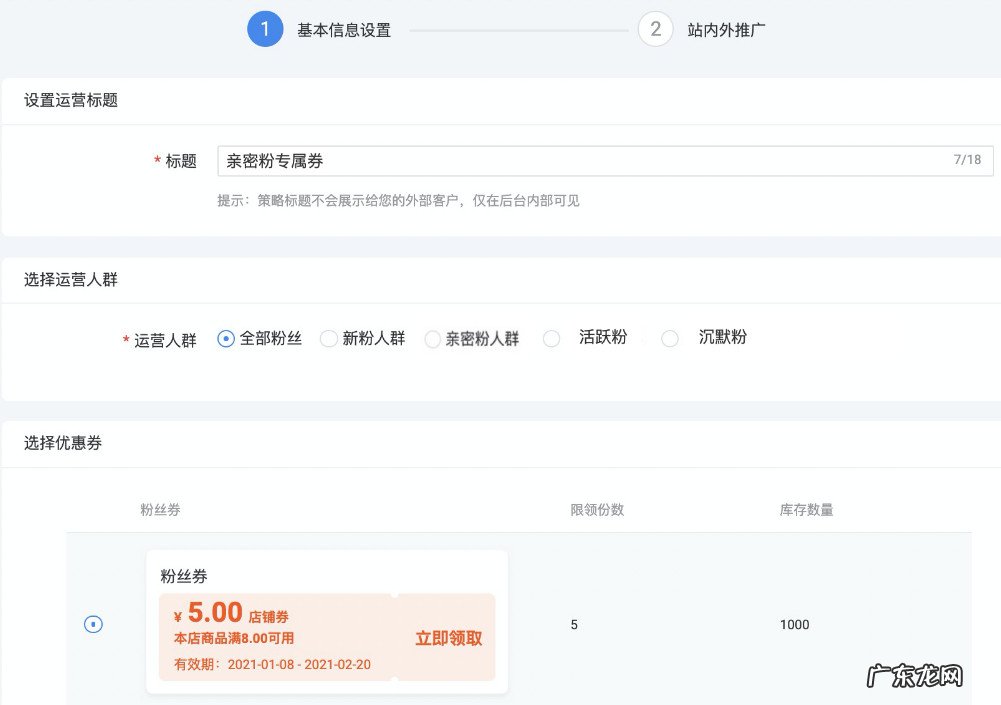Viewport: 1001px width, 705px height.
Task: Select the 粉丝券 coupon radio button
Action: click(93, 624)
